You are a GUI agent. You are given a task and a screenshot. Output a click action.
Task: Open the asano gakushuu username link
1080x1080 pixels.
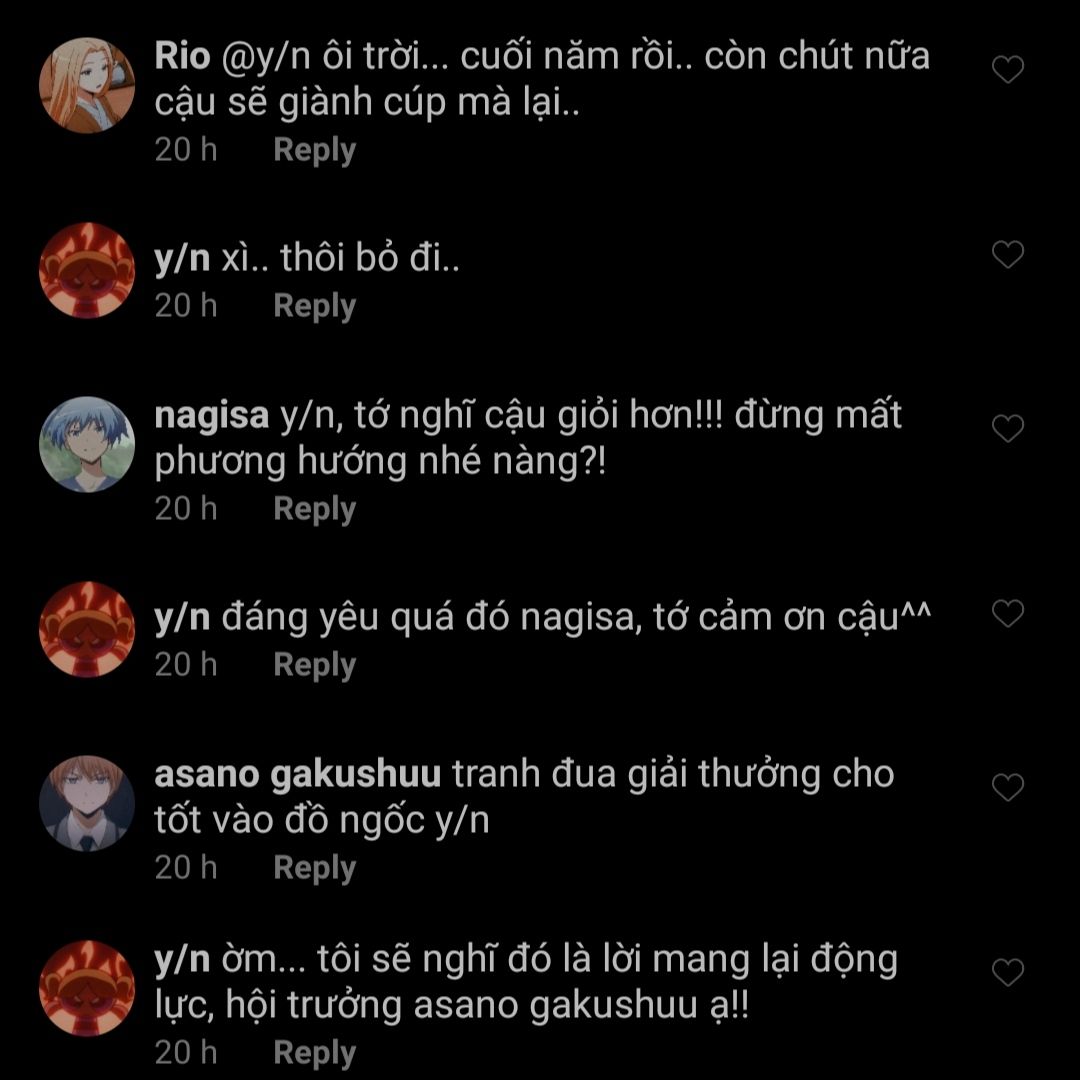(x=298, y=774)
